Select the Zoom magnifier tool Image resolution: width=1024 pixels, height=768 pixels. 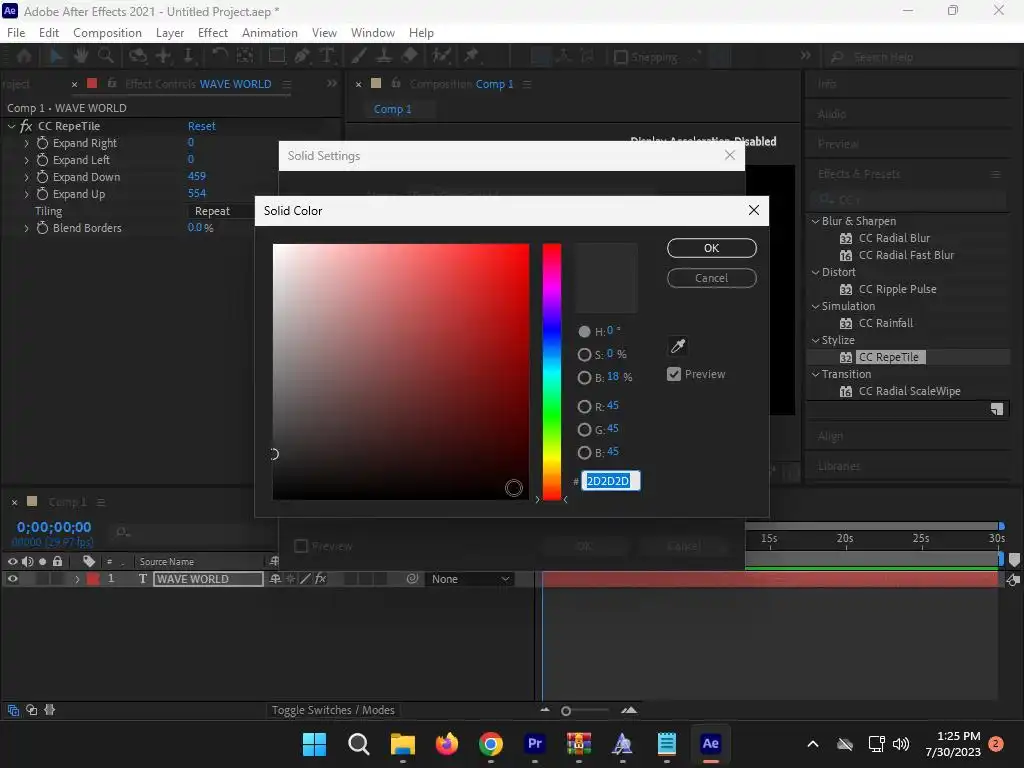tap(105, 56)
